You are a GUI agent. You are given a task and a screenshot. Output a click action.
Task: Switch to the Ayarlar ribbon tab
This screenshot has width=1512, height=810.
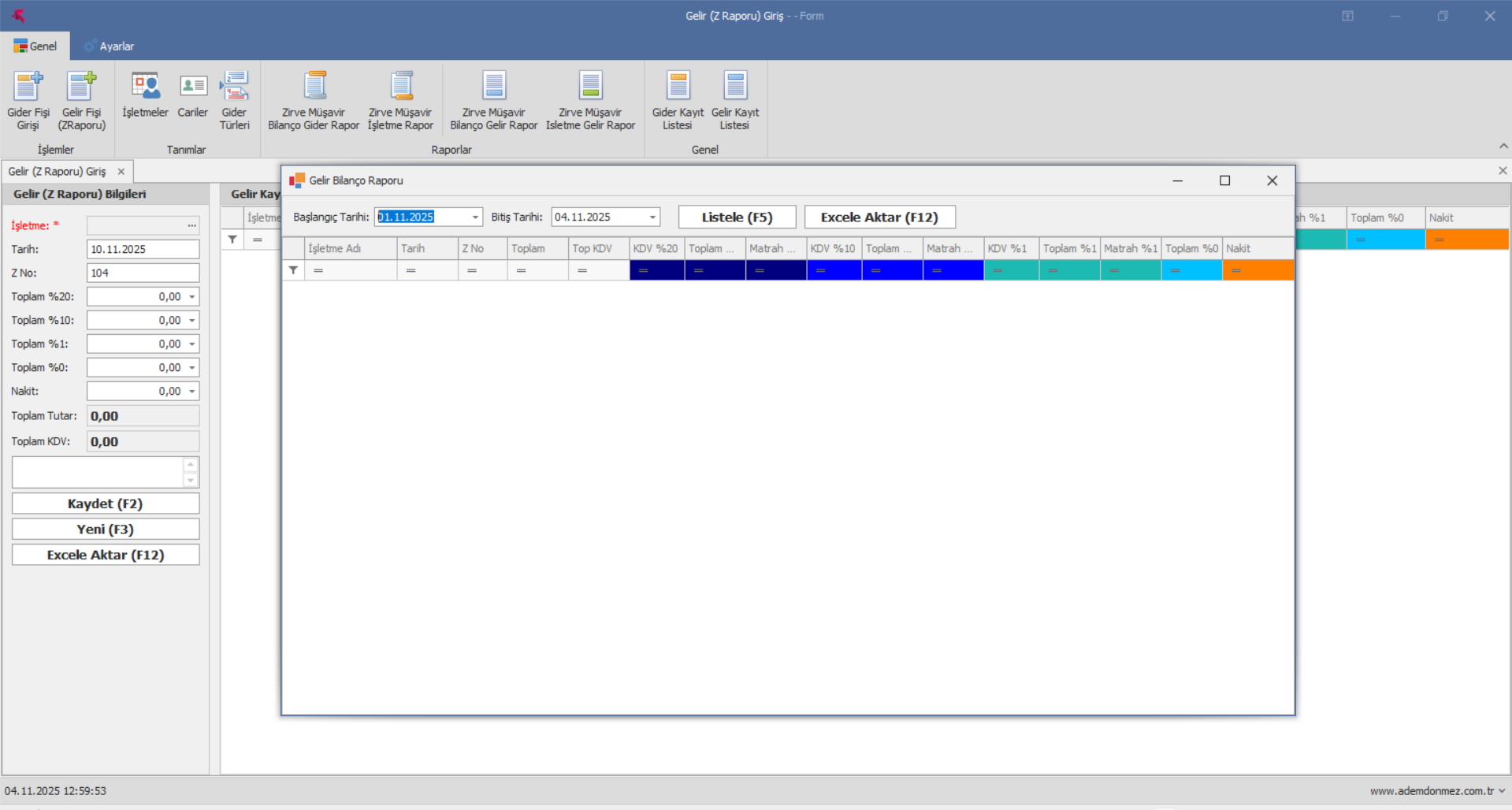pos(109,46)
